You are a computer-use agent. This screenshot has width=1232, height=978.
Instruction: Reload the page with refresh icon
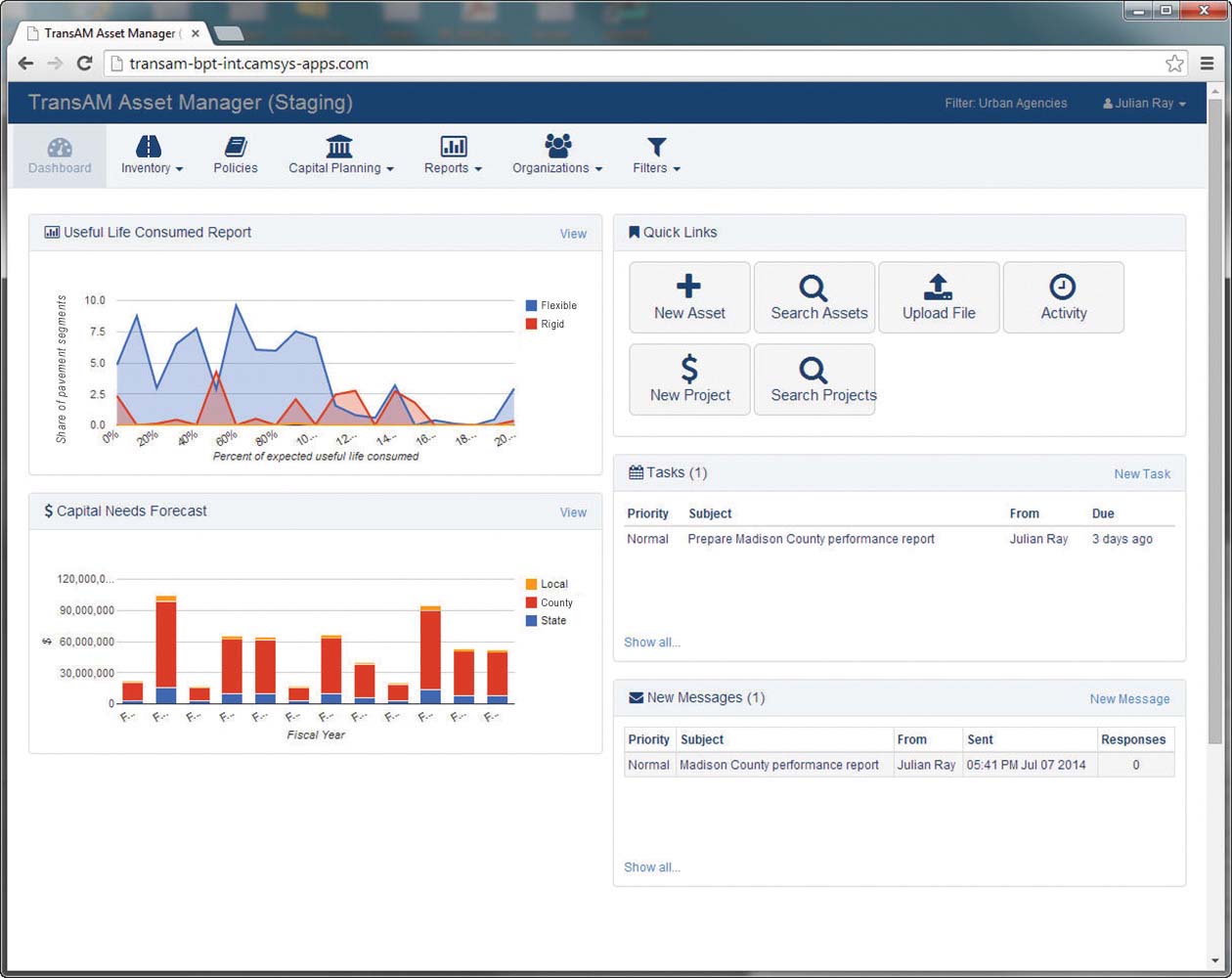click(85, 64)
